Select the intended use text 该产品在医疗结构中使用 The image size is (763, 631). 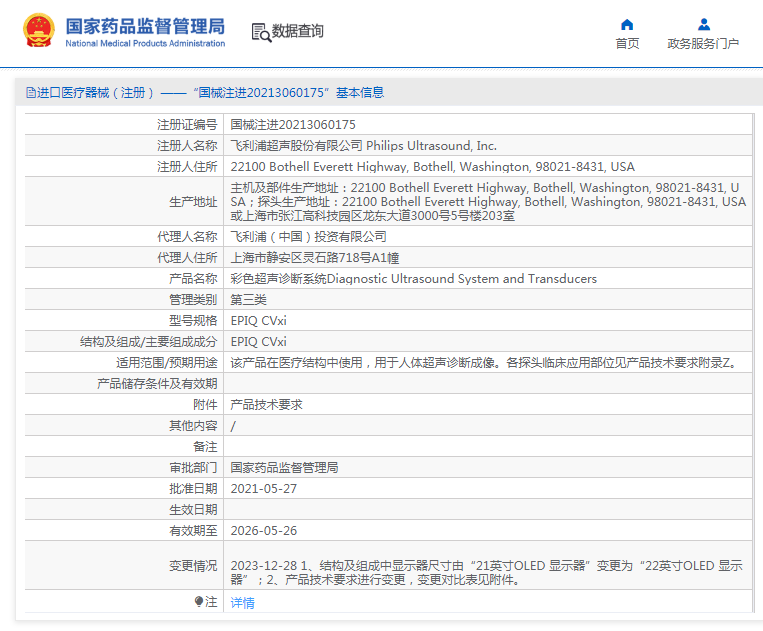[x=486, y=362]
